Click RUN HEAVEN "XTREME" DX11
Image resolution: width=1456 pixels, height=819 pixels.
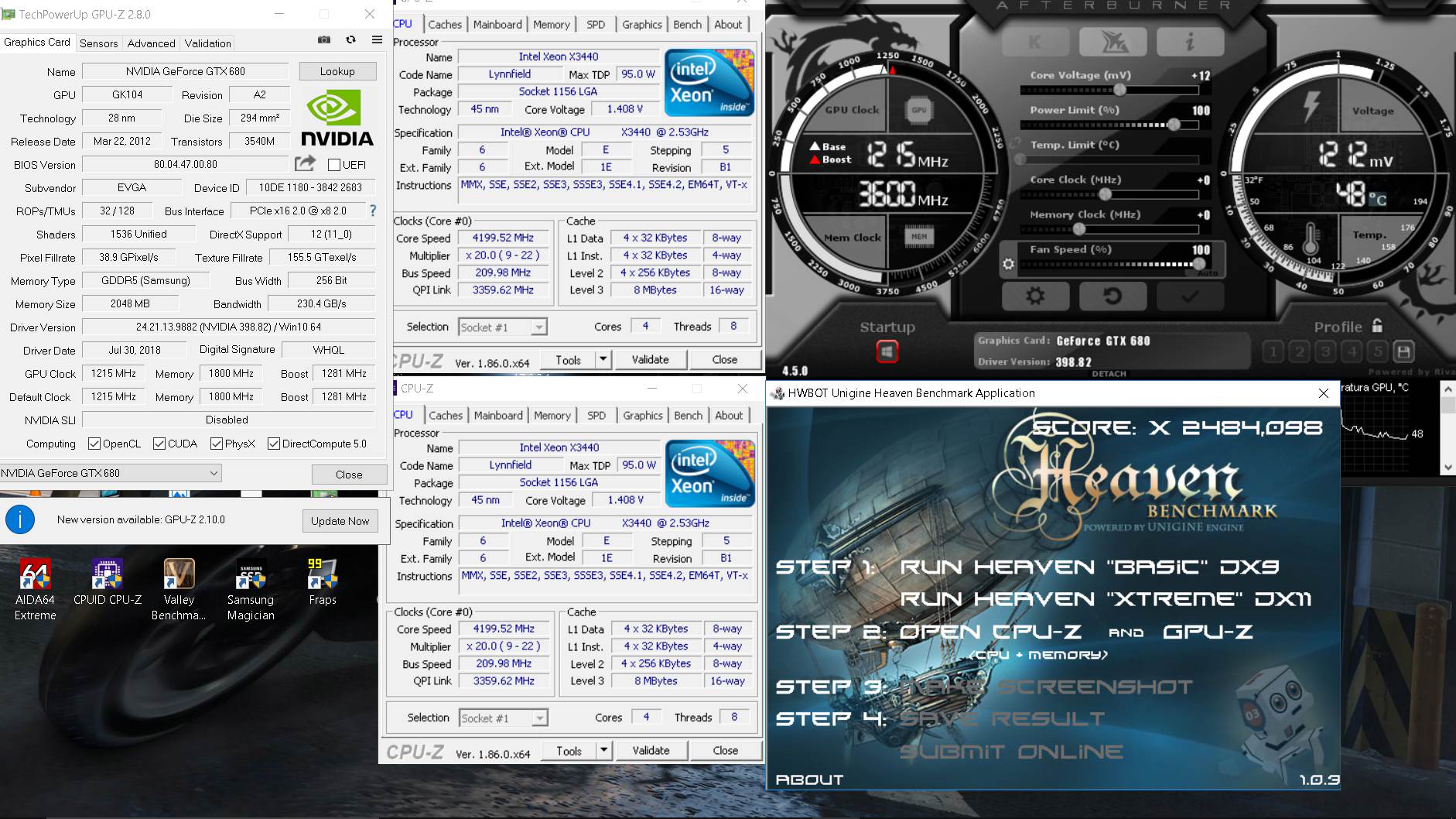(1106, 598)
